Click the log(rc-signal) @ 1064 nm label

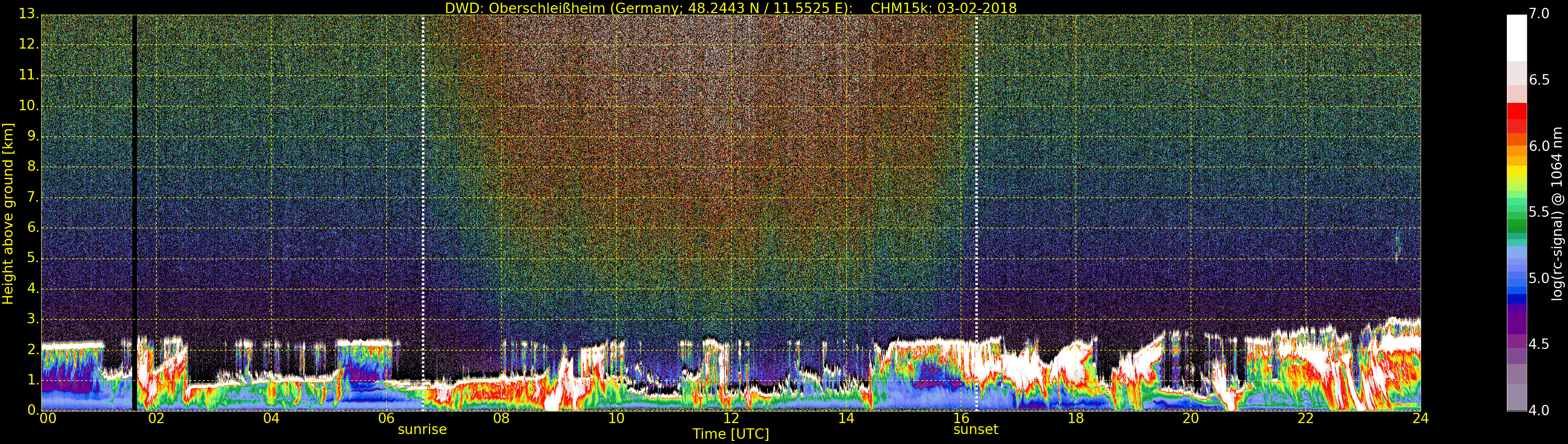1557,213
